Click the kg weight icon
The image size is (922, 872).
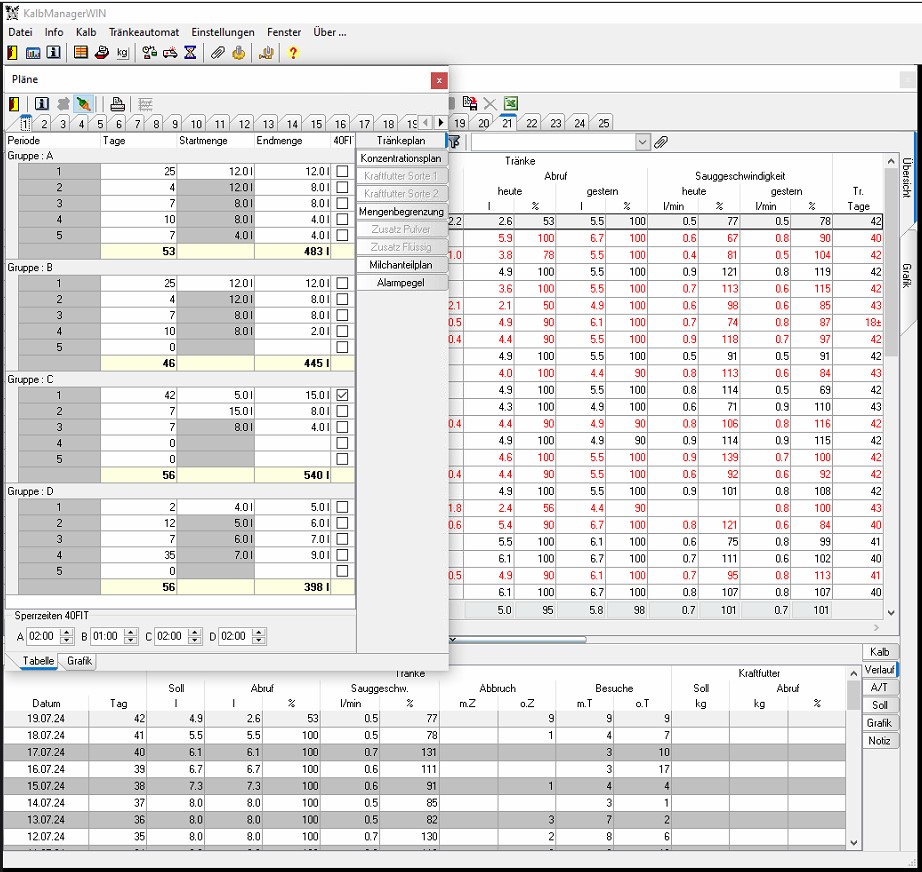point(122,53)
